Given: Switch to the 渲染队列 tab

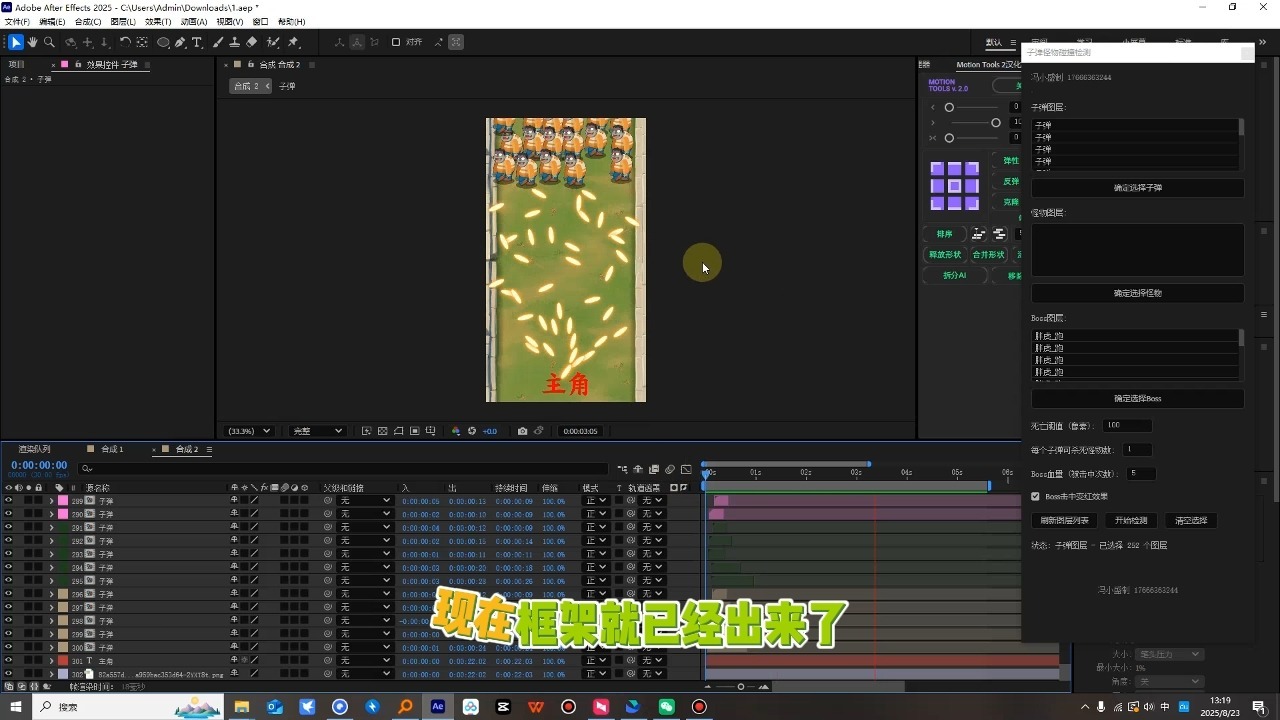Looking at the screenshot, I should pos(34,449).
